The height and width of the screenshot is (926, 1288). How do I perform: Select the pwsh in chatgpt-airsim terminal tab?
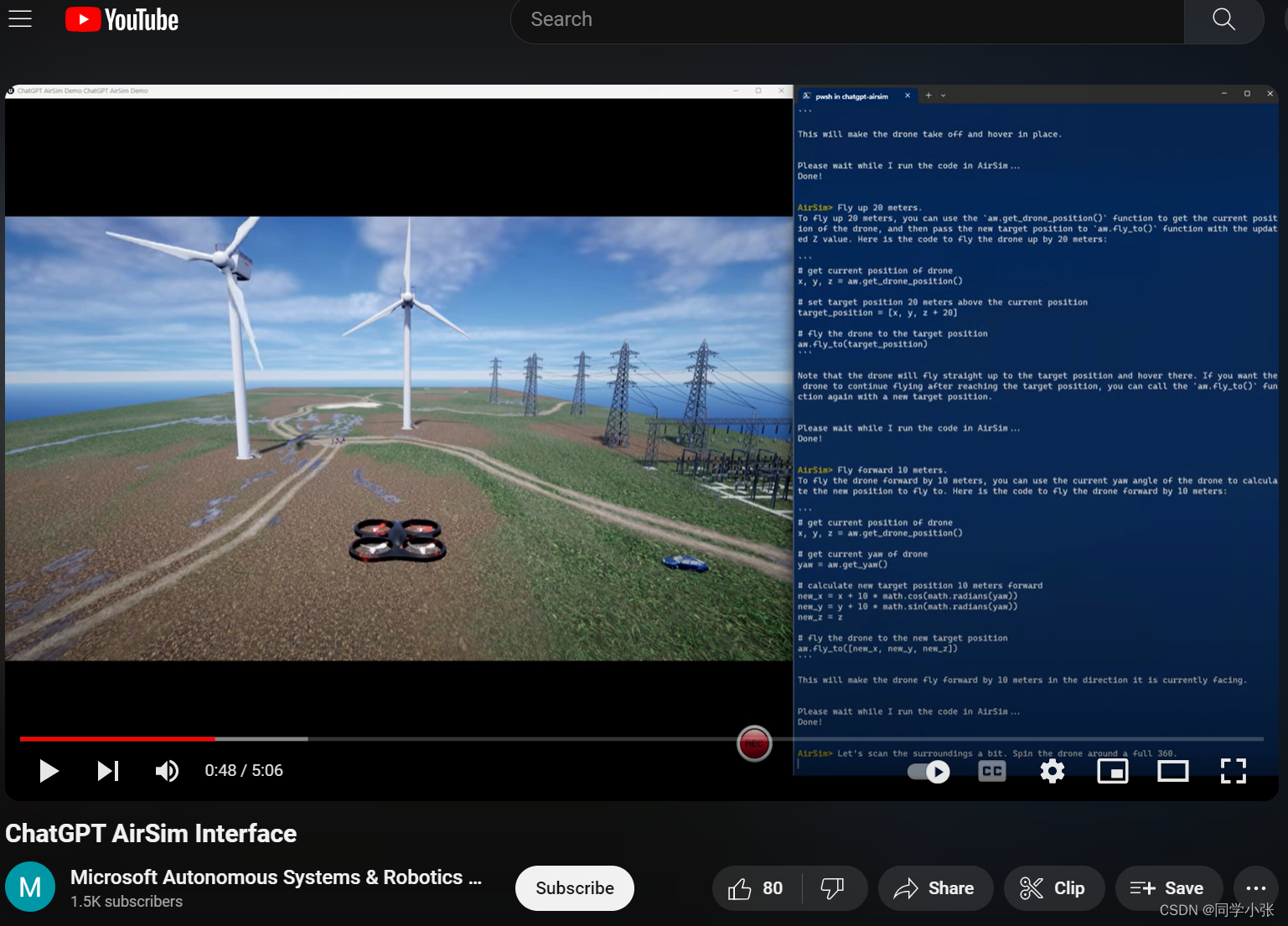click(x=851, y=96)
